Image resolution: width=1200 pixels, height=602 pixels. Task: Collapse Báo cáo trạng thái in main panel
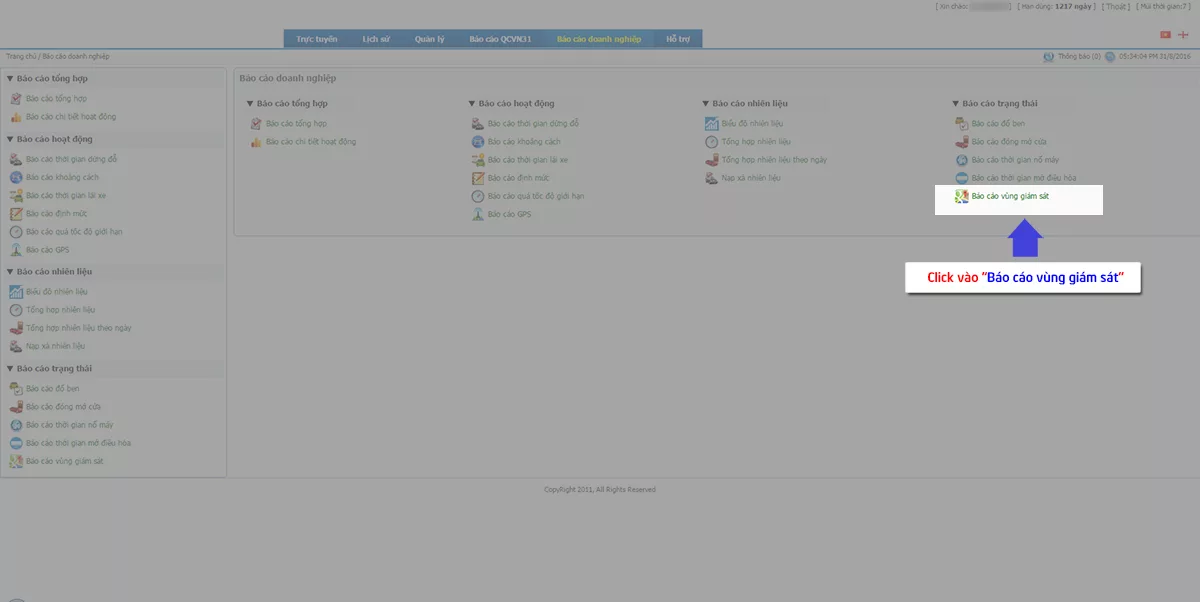955,103
